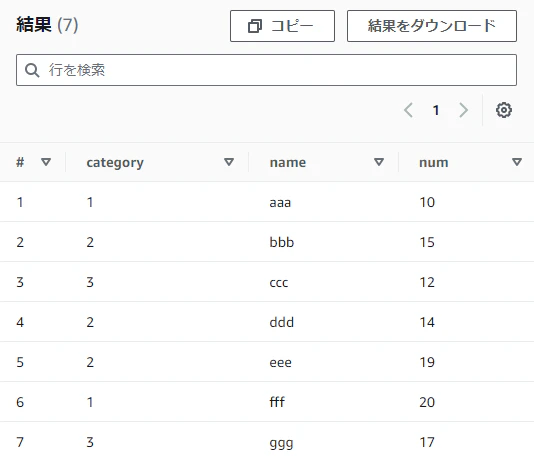
Task: Select name cell ccc
Action: coord(279,283)
